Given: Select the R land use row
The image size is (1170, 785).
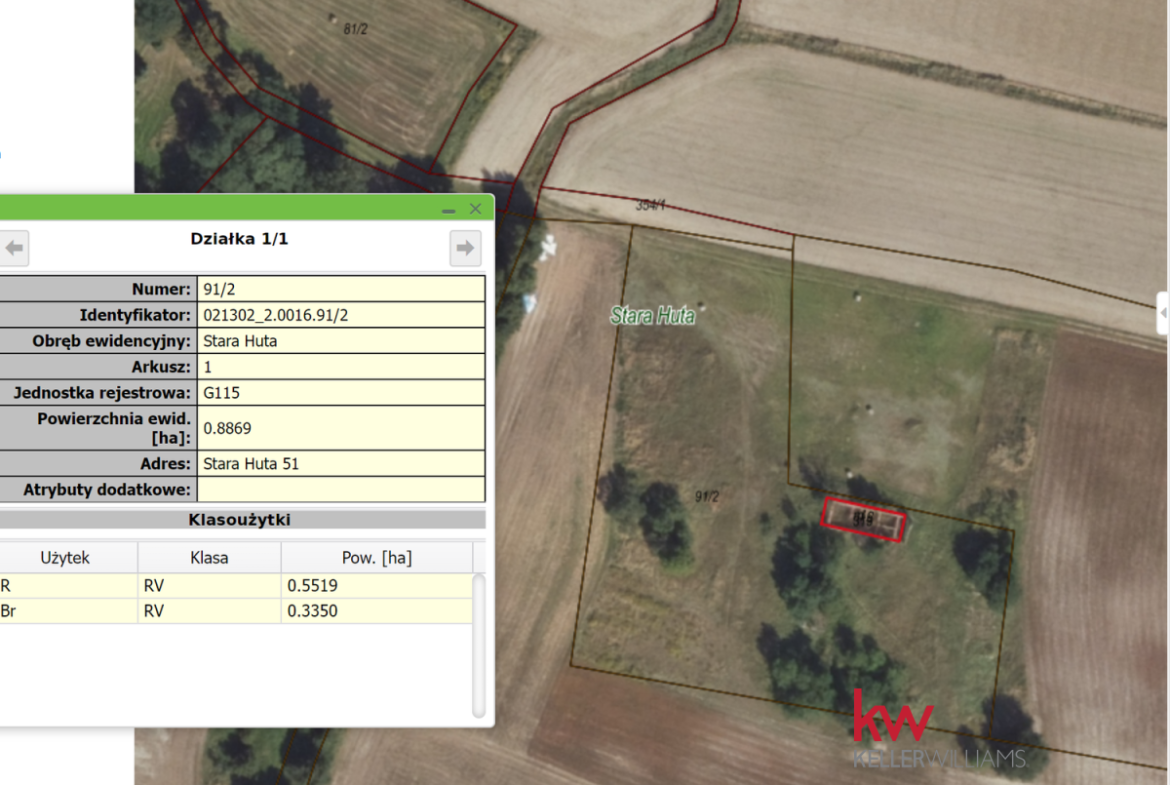Looking at the screenshot, I should pos(235,586).
